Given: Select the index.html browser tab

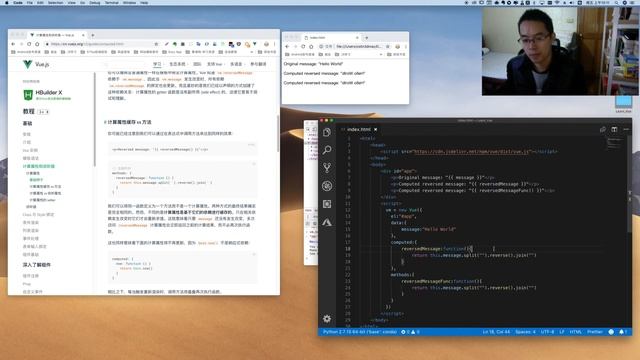Looking at the screenshot, I should 331,38.
